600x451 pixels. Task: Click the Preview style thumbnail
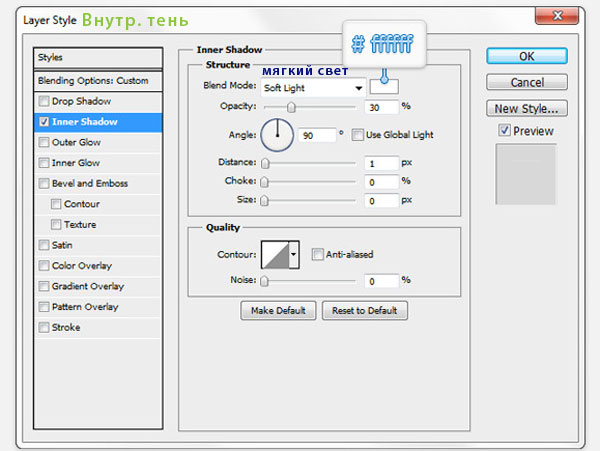pyautogui.click(x=526, y=174)
